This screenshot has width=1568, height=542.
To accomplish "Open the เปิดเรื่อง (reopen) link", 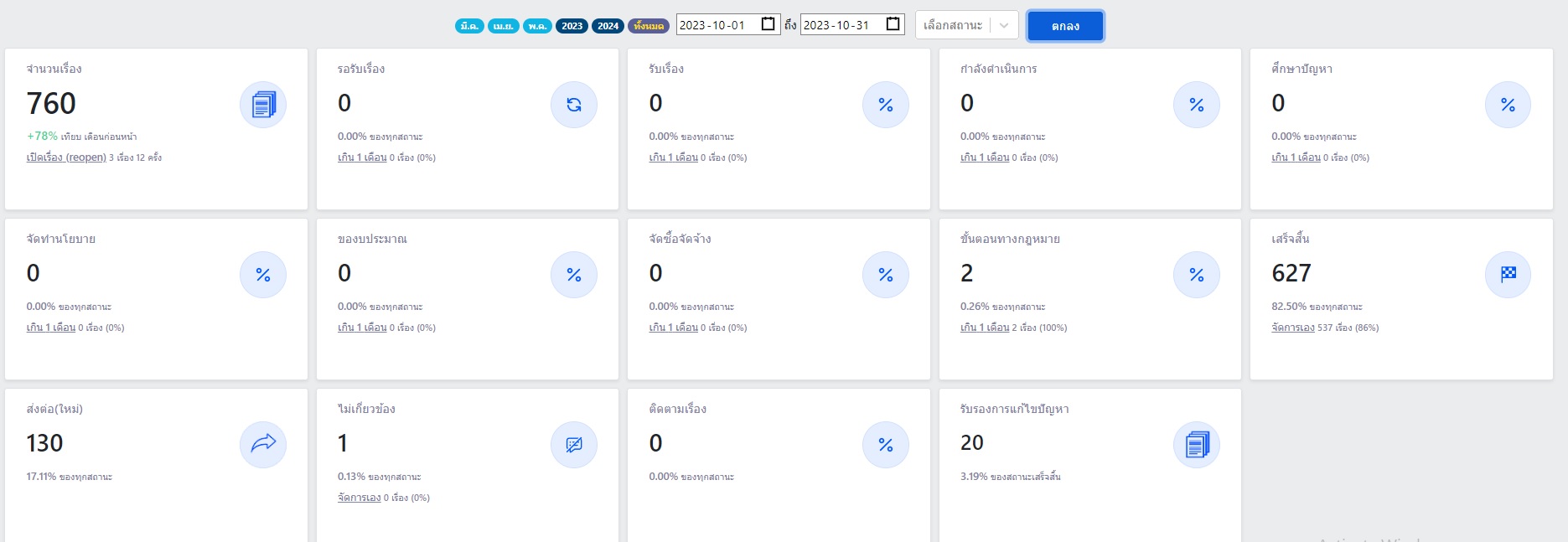I will coord(66,157).
